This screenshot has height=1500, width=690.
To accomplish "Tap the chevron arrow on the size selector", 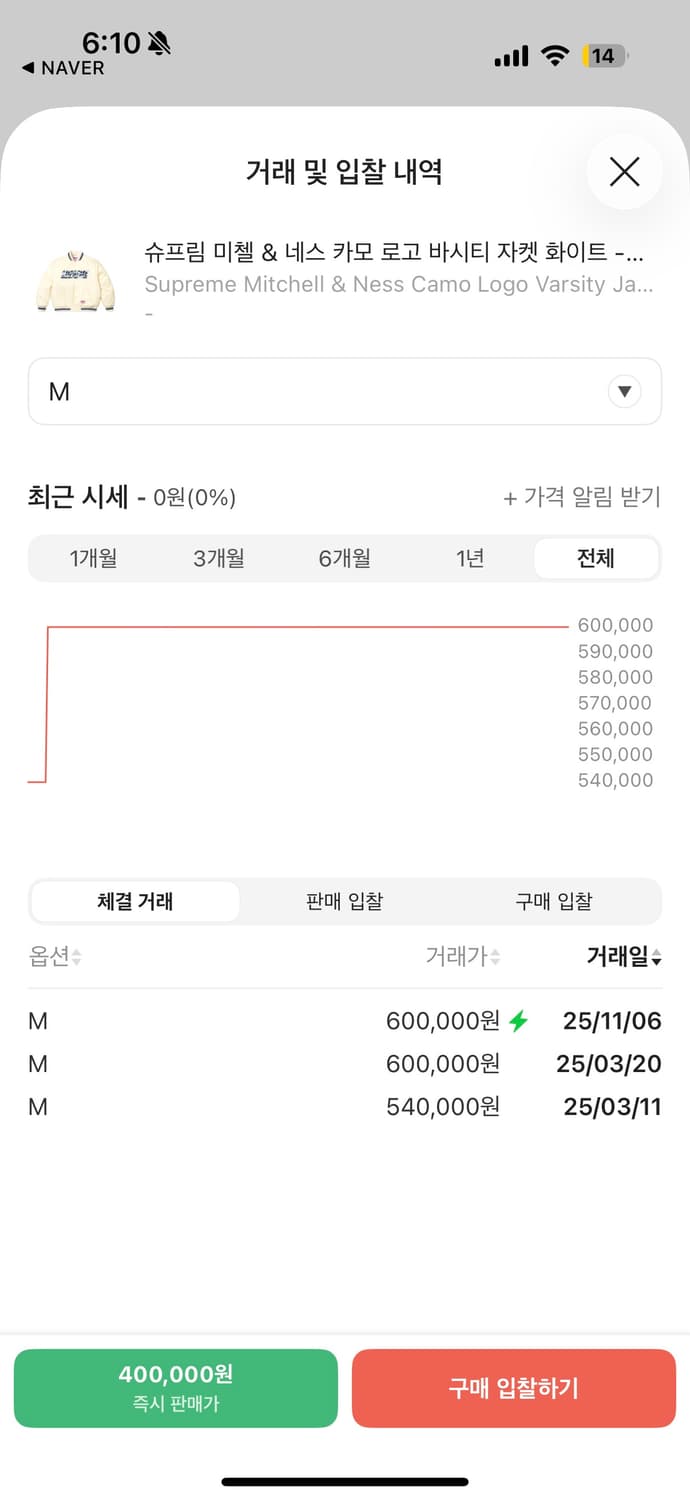I will click(x=624, y=391).
